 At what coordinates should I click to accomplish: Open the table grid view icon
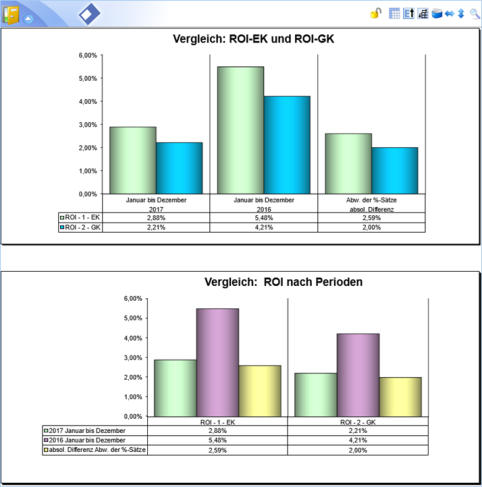click(x=394, y=13)
